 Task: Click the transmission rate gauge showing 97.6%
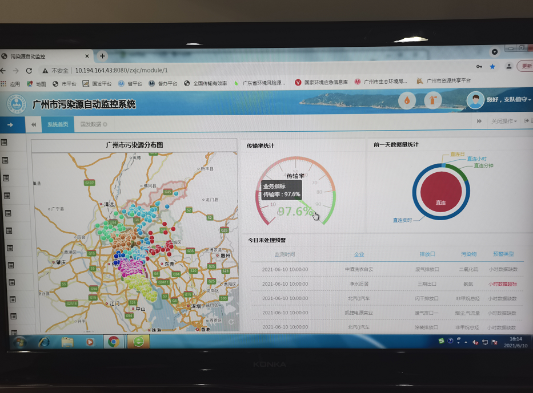click(x=296, y=192)
